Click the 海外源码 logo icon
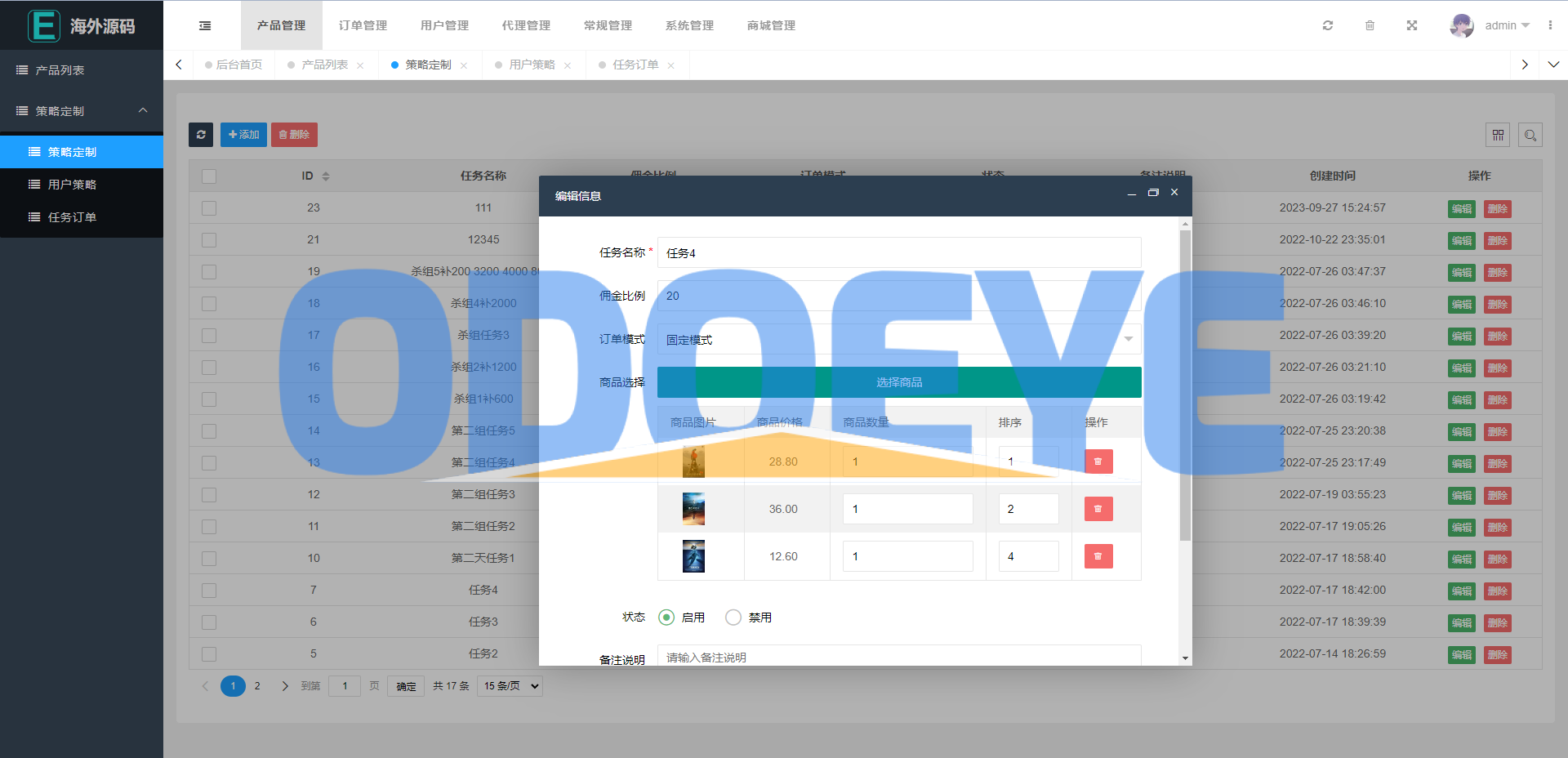The width and height of the screenshot is (1568, 758). pyautogui.click(x=44, y=25)
